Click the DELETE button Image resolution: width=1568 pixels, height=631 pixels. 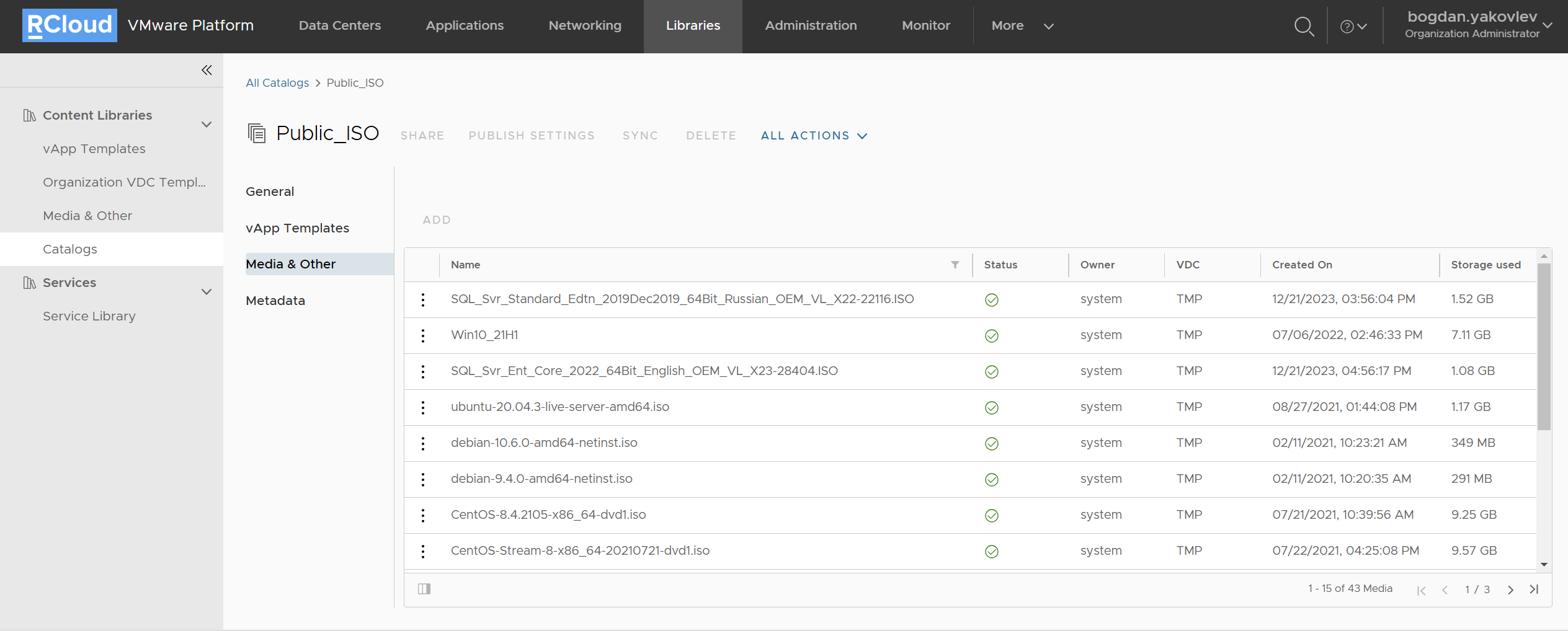pos(711,136)
